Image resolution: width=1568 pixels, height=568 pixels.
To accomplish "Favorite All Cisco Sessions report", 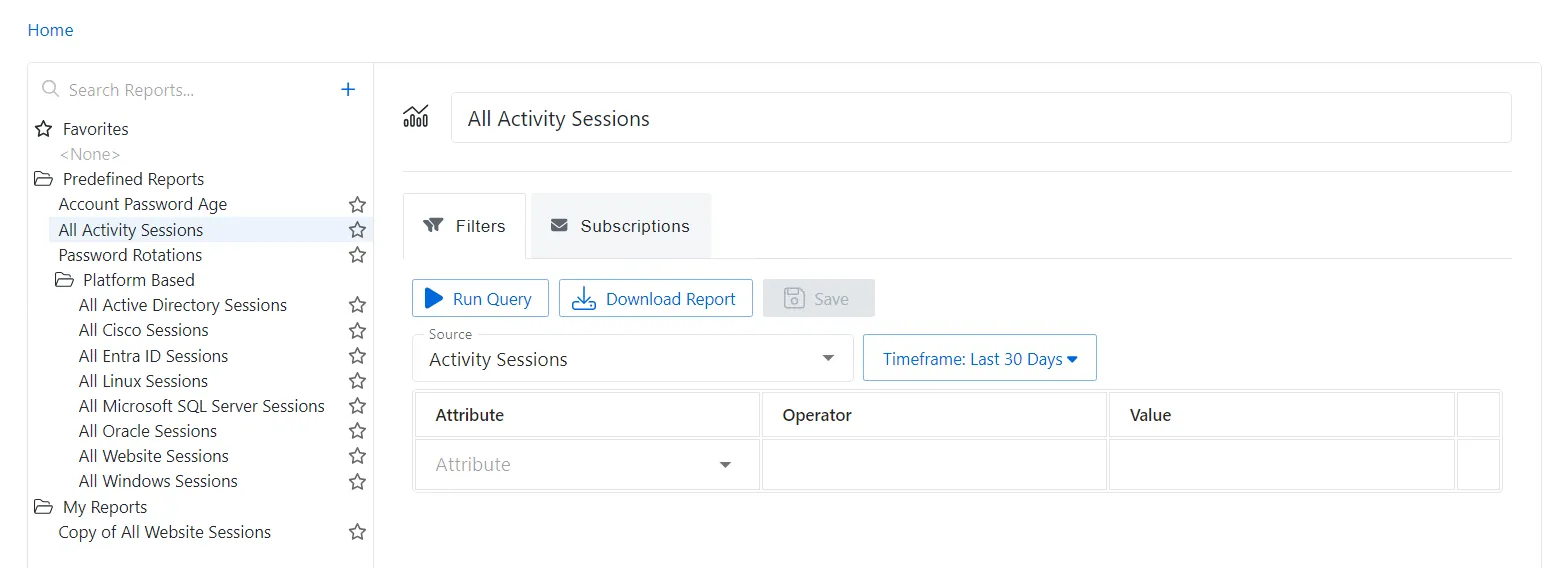I will click(x=357, y=331).
